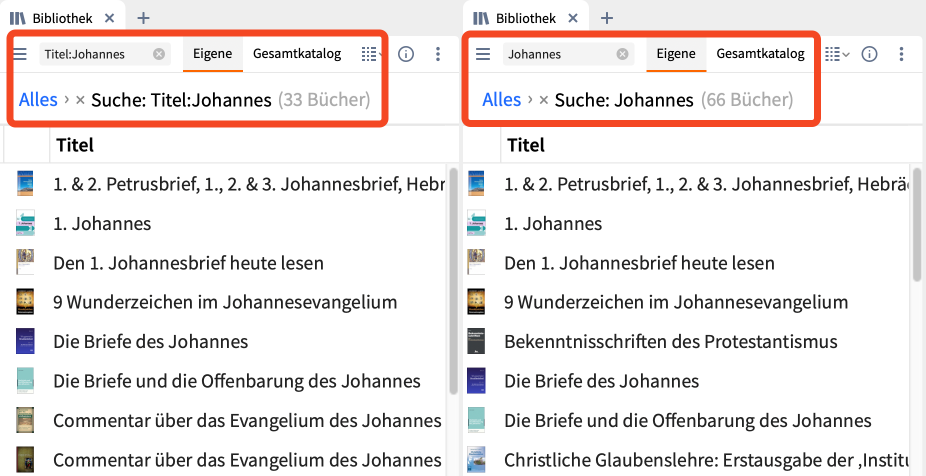Open view layout dropdown in left panel
The height and width of the screenshot is (476, 926).
371,54
